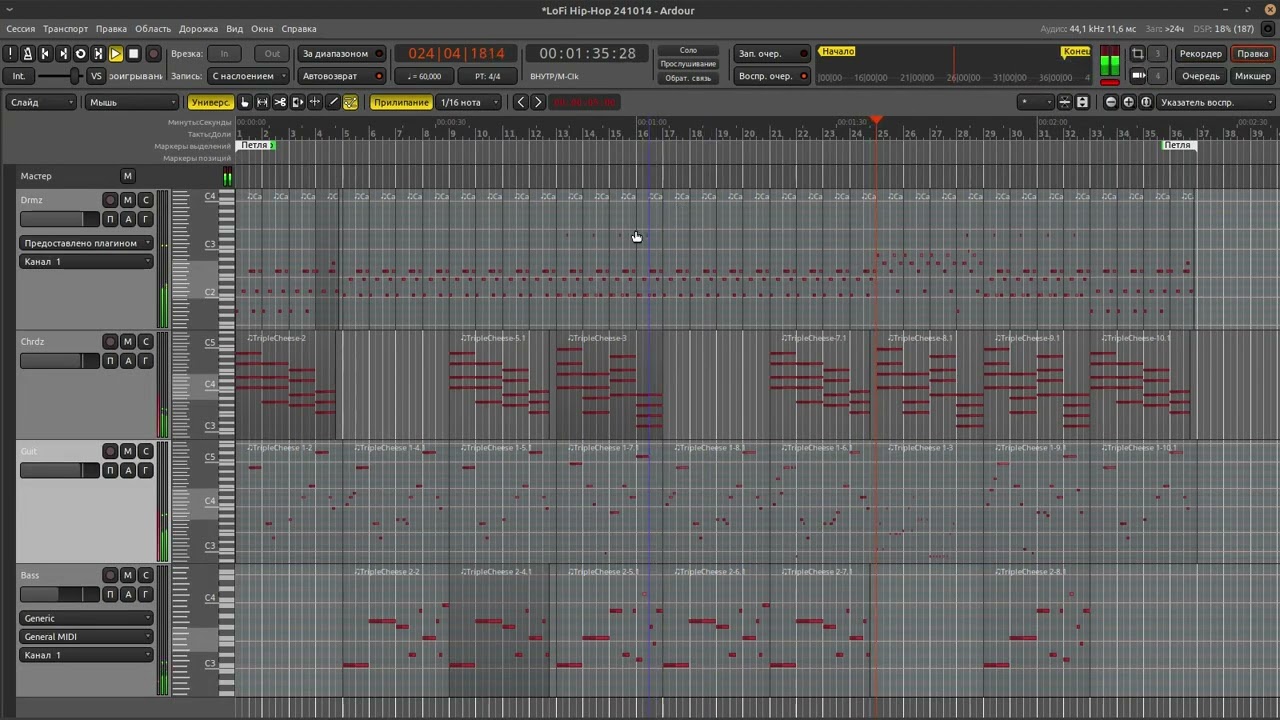The width and height of the screenshot is (1280, 720).
Task: Select the Range mouse tool
Action: (262, 102)
